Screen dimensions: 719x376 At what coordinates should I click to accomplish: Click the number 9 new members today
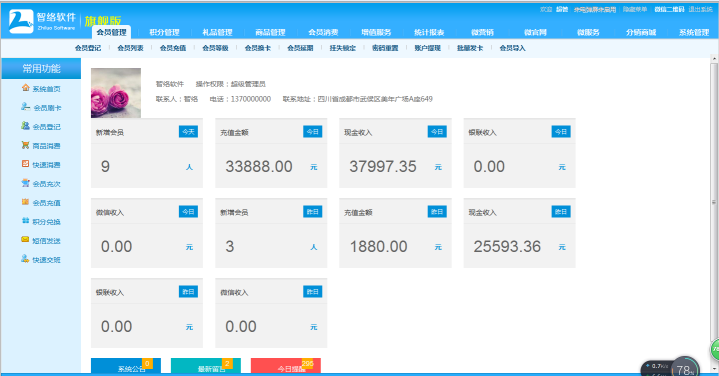pyautogui.click(x=105, y=166)
